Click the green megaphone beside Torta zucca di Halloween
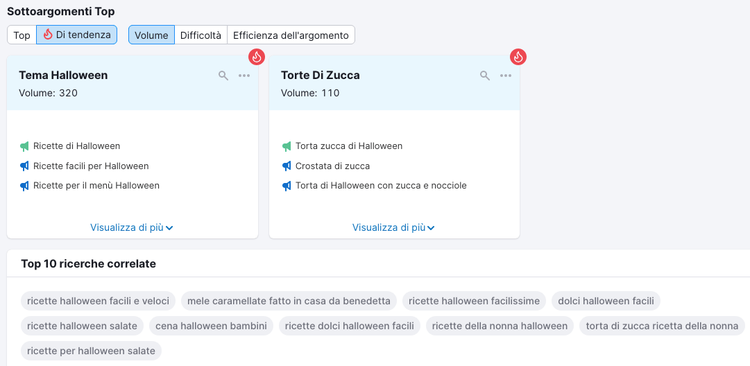750x366 pixels. (287, 146)
